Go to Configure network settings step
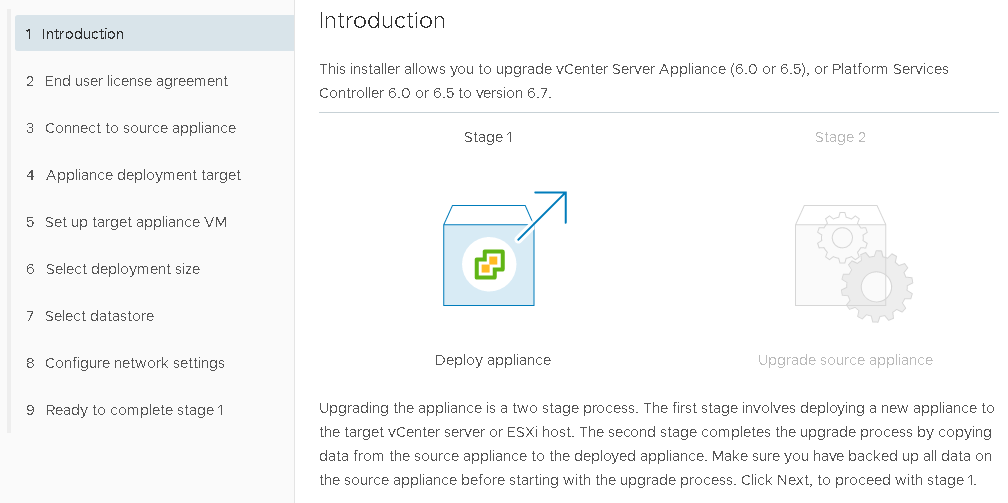The height and width of the screenshot is (503, 1008). [134, 363]
